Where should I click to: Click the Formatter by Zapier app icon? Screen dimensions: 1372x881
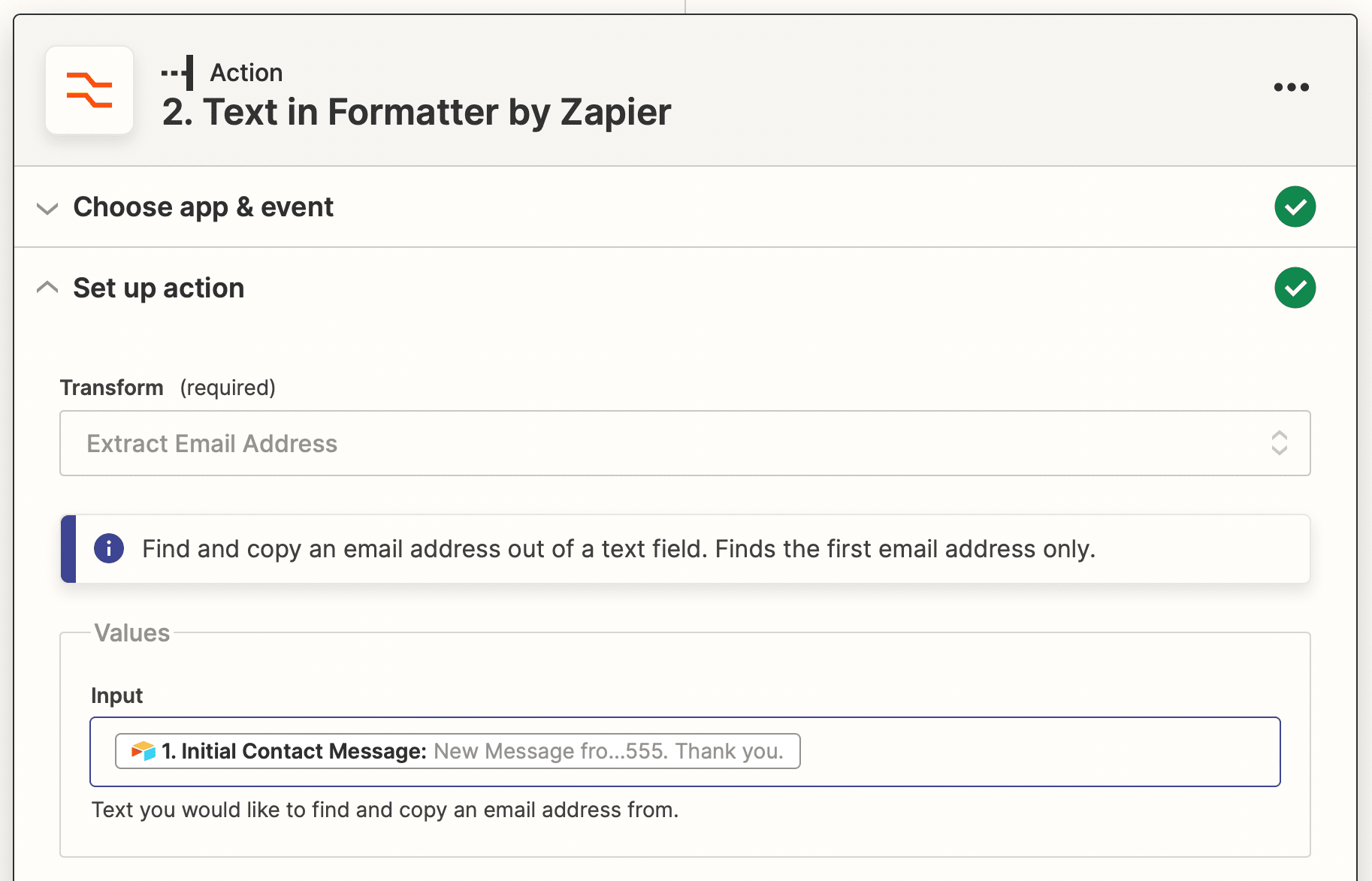pos(89,90)
